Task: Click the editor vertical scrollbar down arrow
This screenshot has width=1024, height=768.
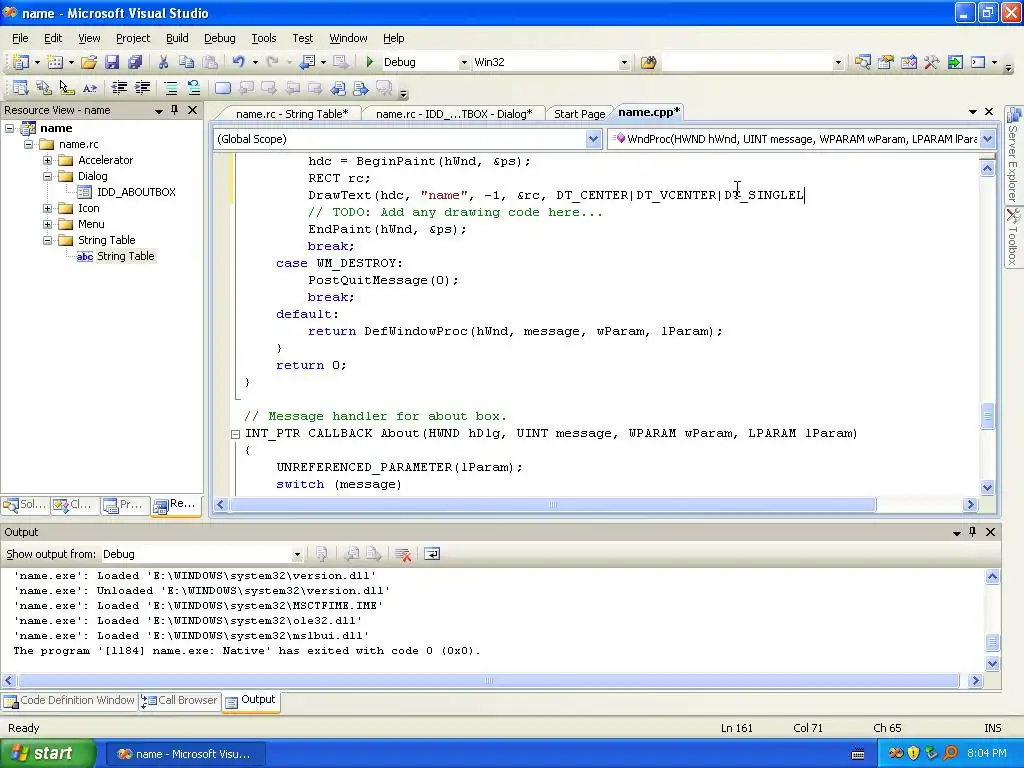Action: (987, 487)
